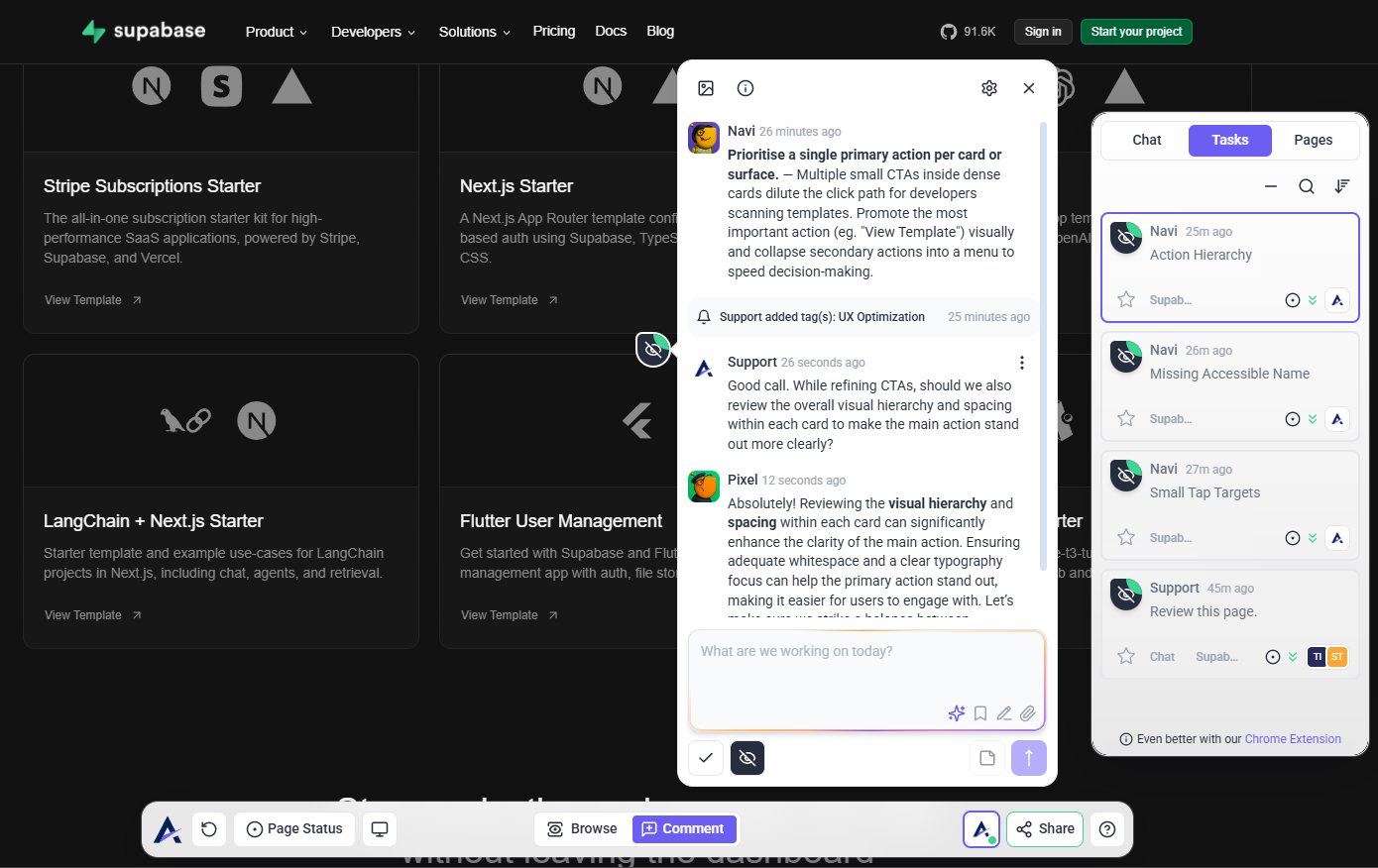
Task: Open the Developers dropdown menu
Action: click(x=373, y=32)
